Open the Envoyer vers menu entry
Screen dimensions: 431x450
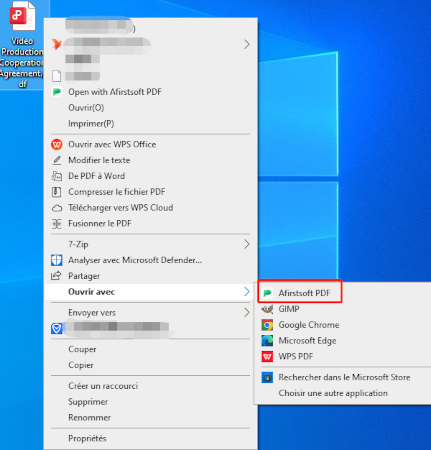(x=150, y=313)
